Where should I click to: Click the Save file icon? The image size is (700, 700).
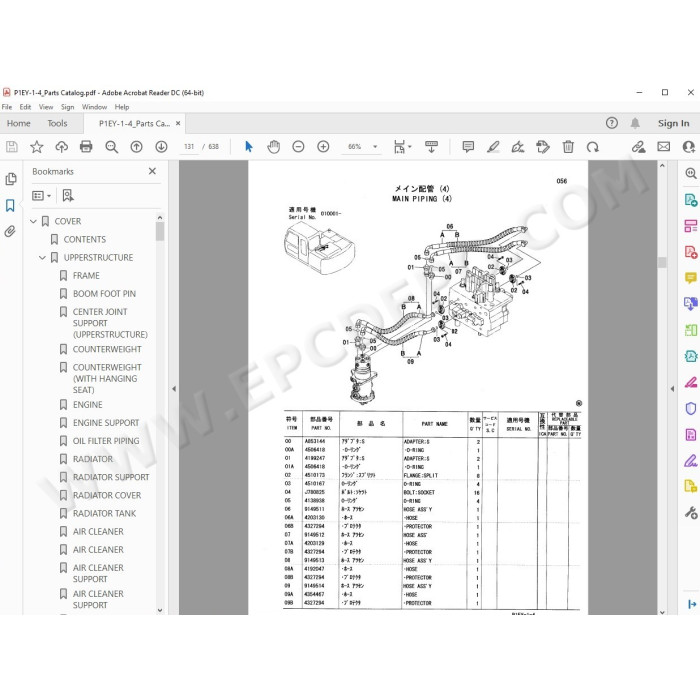click(12, 147)
